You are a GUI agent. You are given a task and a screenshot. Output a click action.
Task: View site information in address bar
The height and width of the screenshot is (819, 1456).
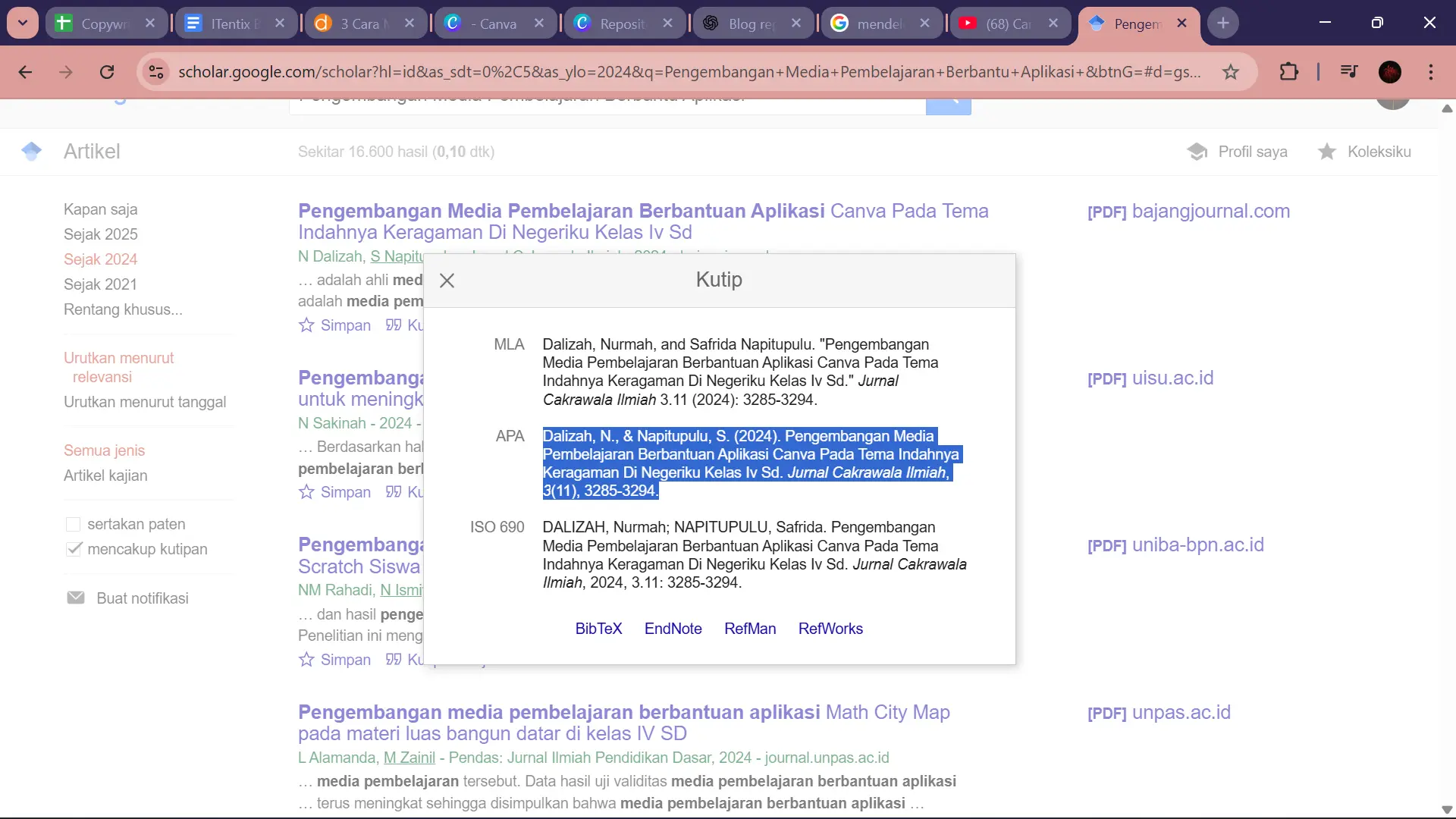[x=156, y=72]
